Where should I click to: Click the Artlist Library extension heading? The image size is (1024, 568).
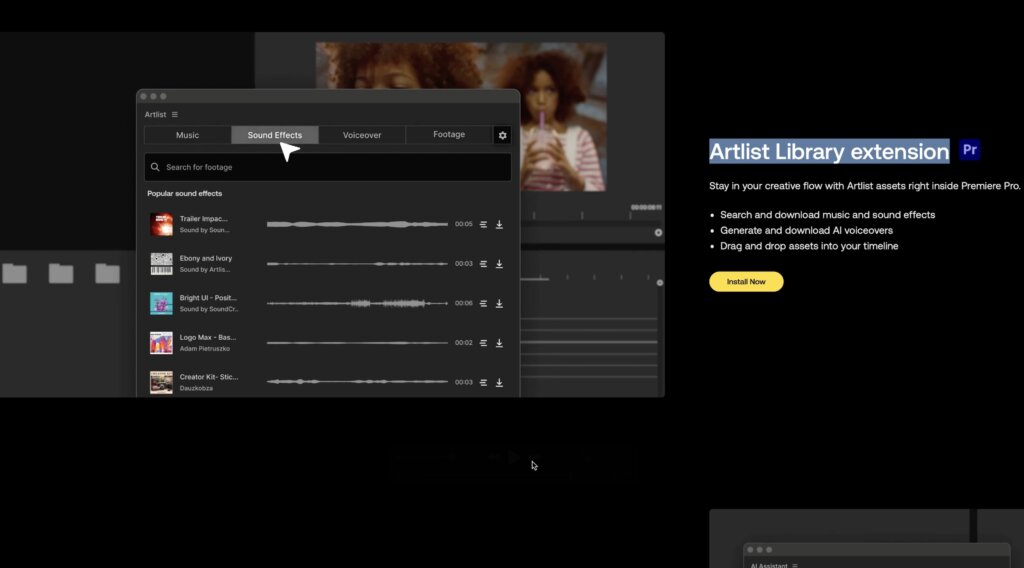[x=829, y=151]
